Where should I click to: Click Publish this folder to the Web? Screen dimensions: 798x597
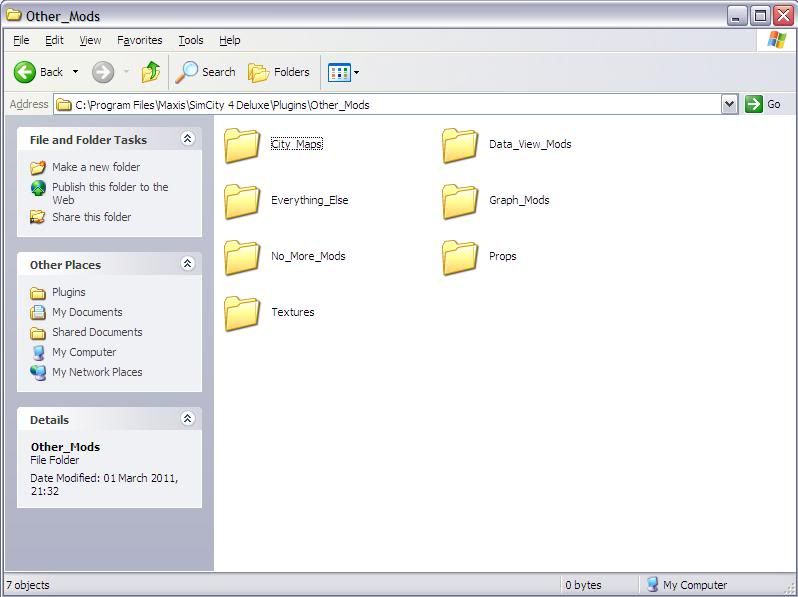pos(110,193)
